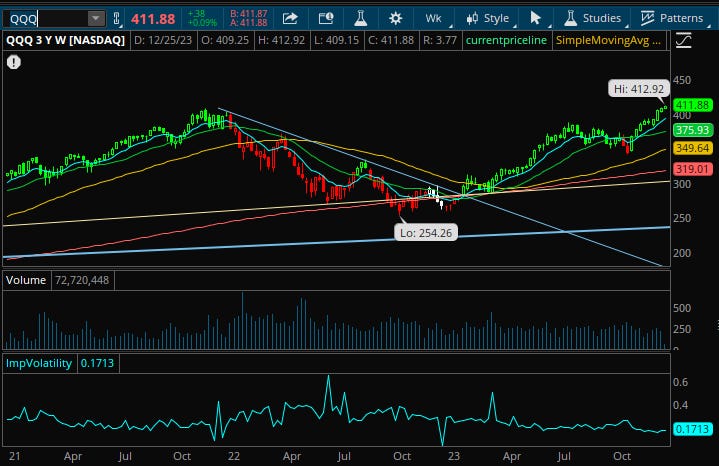Click the 22 year label on time axis

[x=234, y=456]
